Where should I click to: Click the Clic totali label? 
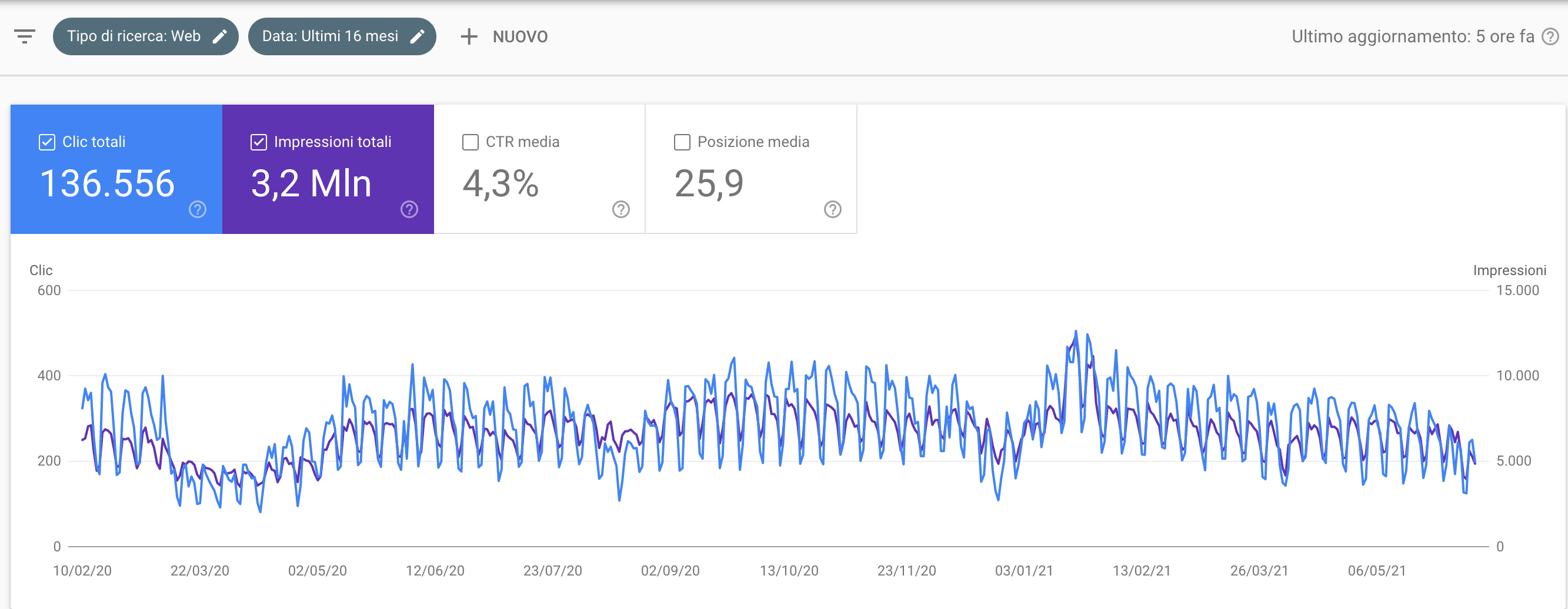(x=94, y=142)
